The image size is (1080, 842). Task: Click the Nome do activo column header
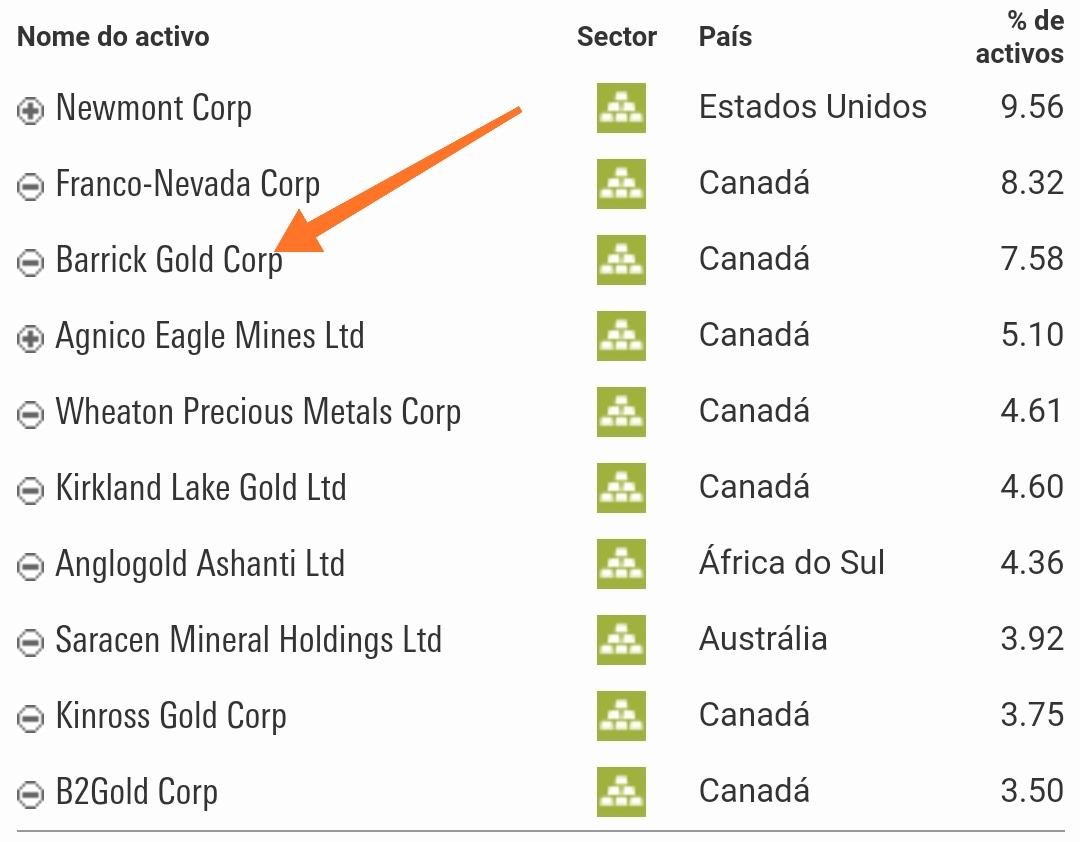[x=113, y=37]
